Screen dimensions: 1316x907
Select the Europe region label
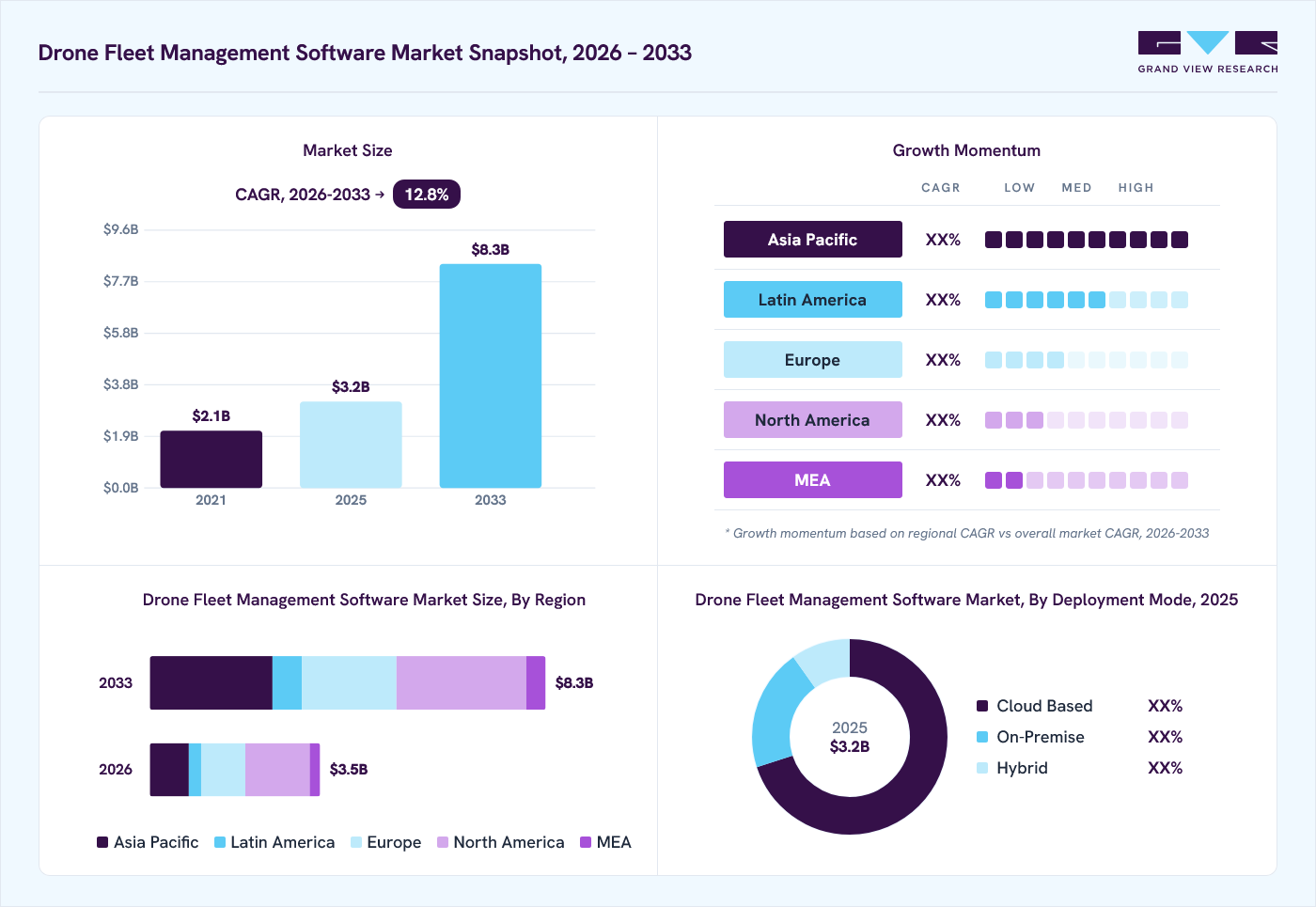(x=813, y=360)
